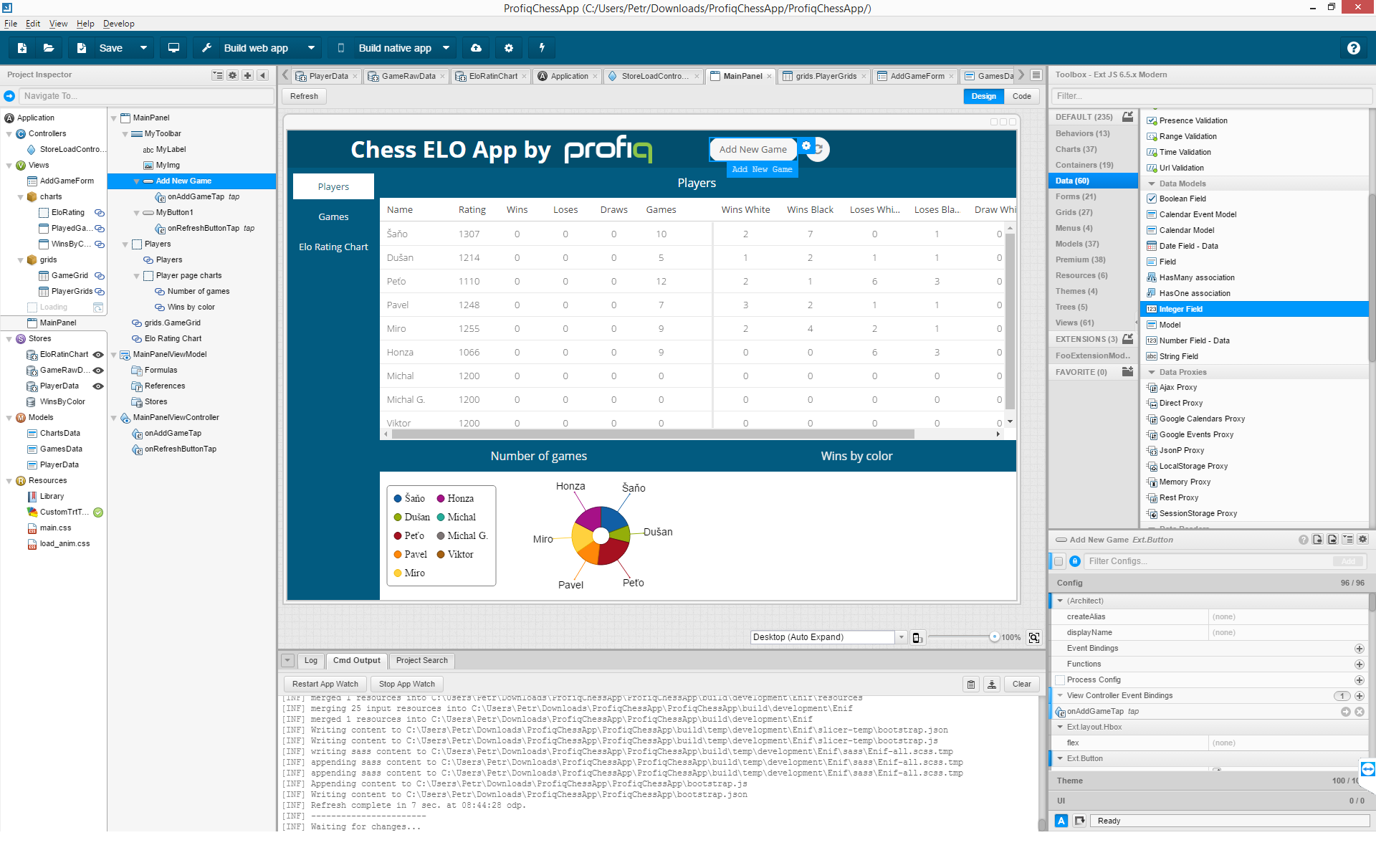Switch editor to Code view

point(1021,96)
